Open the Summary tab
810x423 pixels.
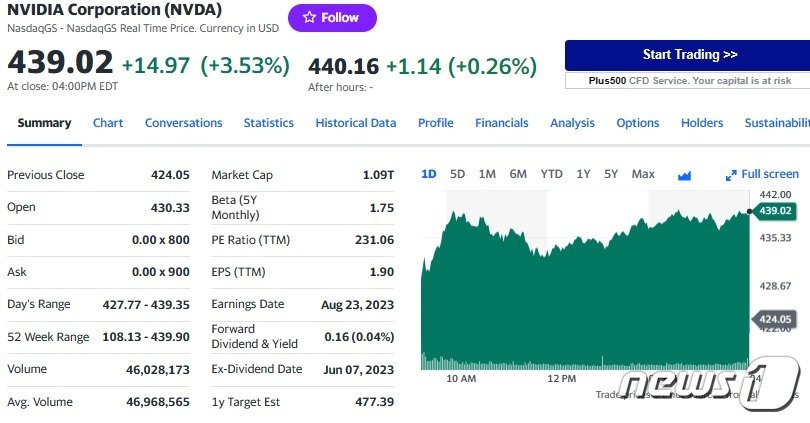44,123
